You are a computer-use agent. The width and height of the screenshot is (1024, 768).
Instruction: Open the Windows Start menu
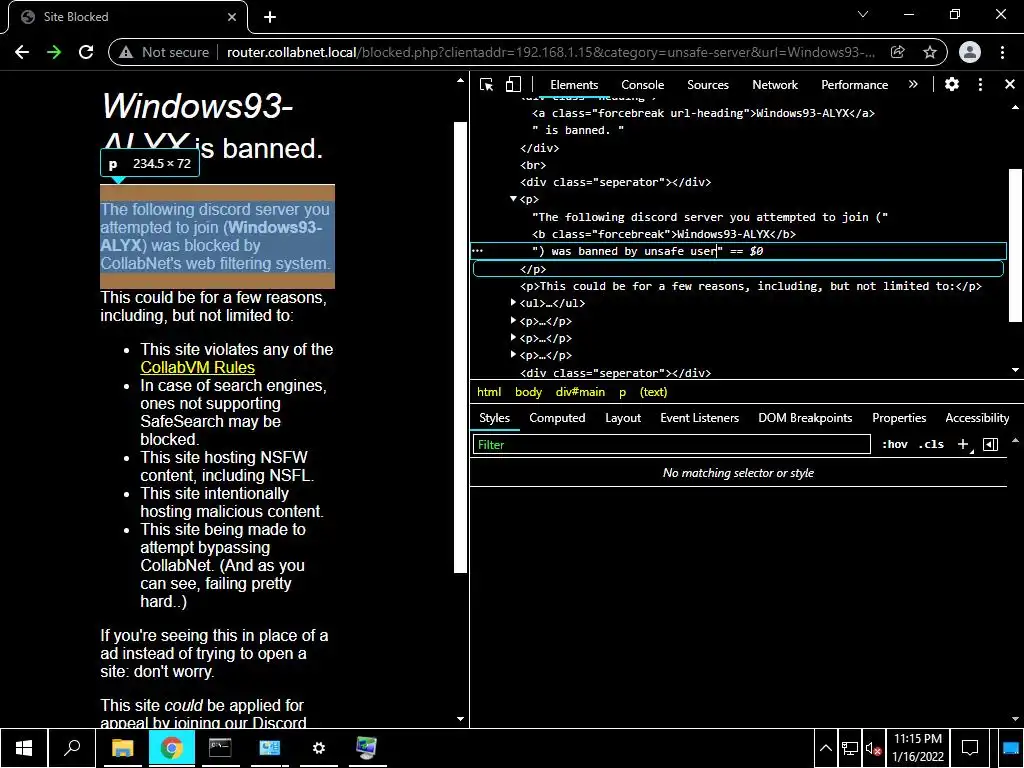[24, 748]
